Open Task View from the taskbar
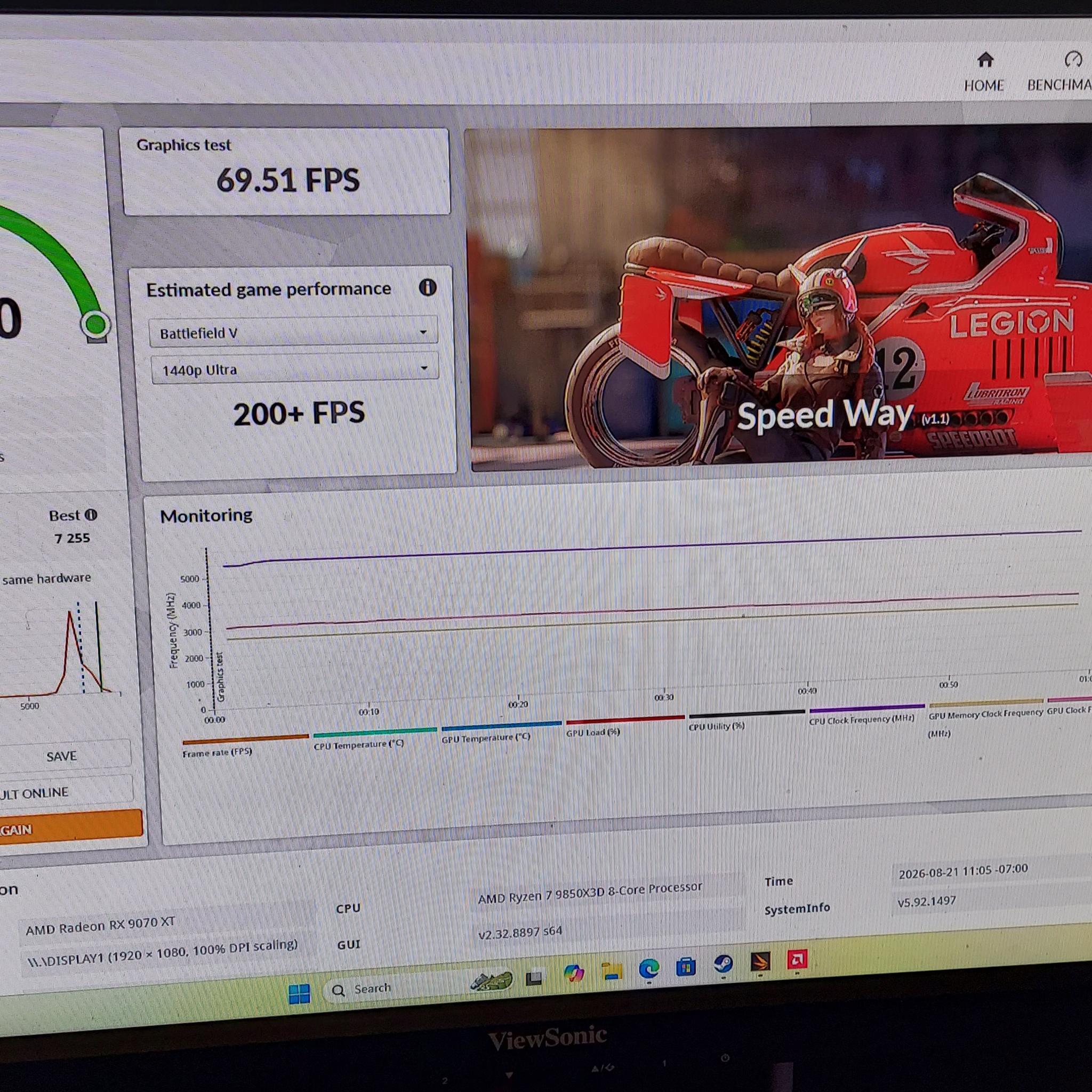This screenshot has width=1092, height=1092. [534, 977]
